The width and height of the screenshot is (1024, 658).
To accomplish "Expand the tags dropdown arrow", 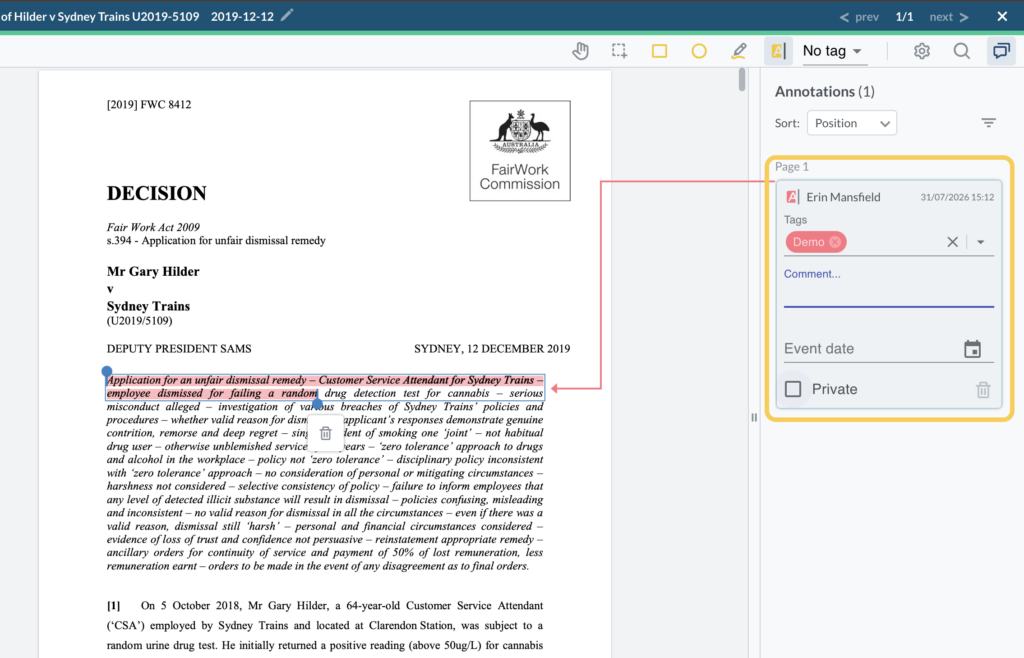I will coord(980,242).
